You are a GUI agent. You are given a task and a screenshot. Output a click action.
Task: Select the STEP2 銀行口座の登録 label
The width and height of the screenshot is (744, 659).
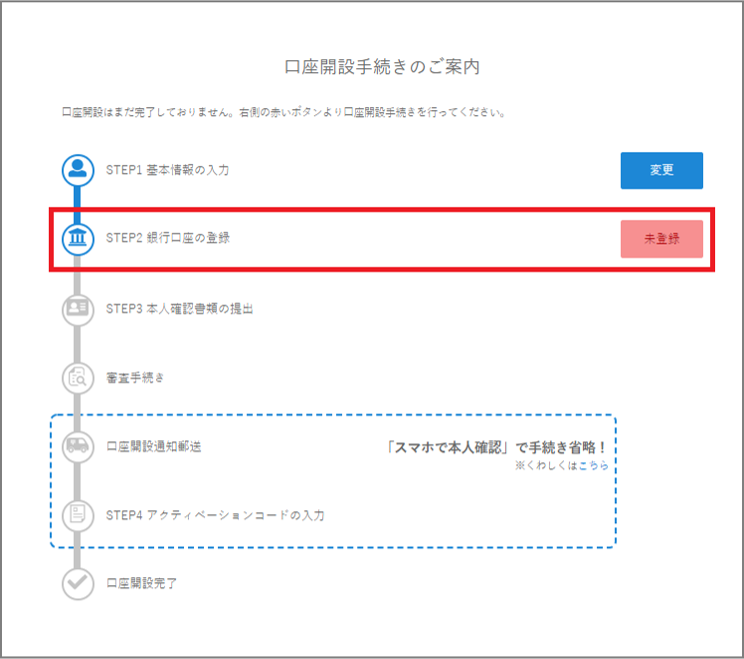167,238
